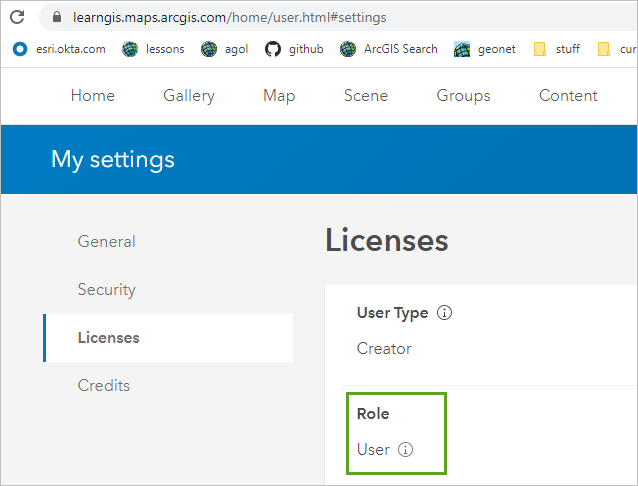Click the info icon beside User role
This screenshot has height=486, width=638.
(405, 450)
